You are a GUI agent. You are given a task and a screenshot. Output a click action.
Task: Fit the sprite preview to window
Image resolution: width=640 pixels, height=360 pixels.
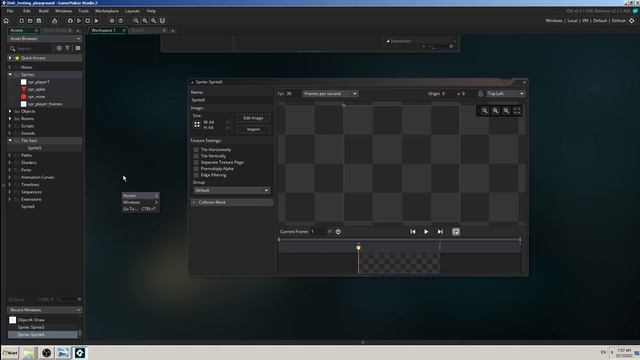pos(517,111)
